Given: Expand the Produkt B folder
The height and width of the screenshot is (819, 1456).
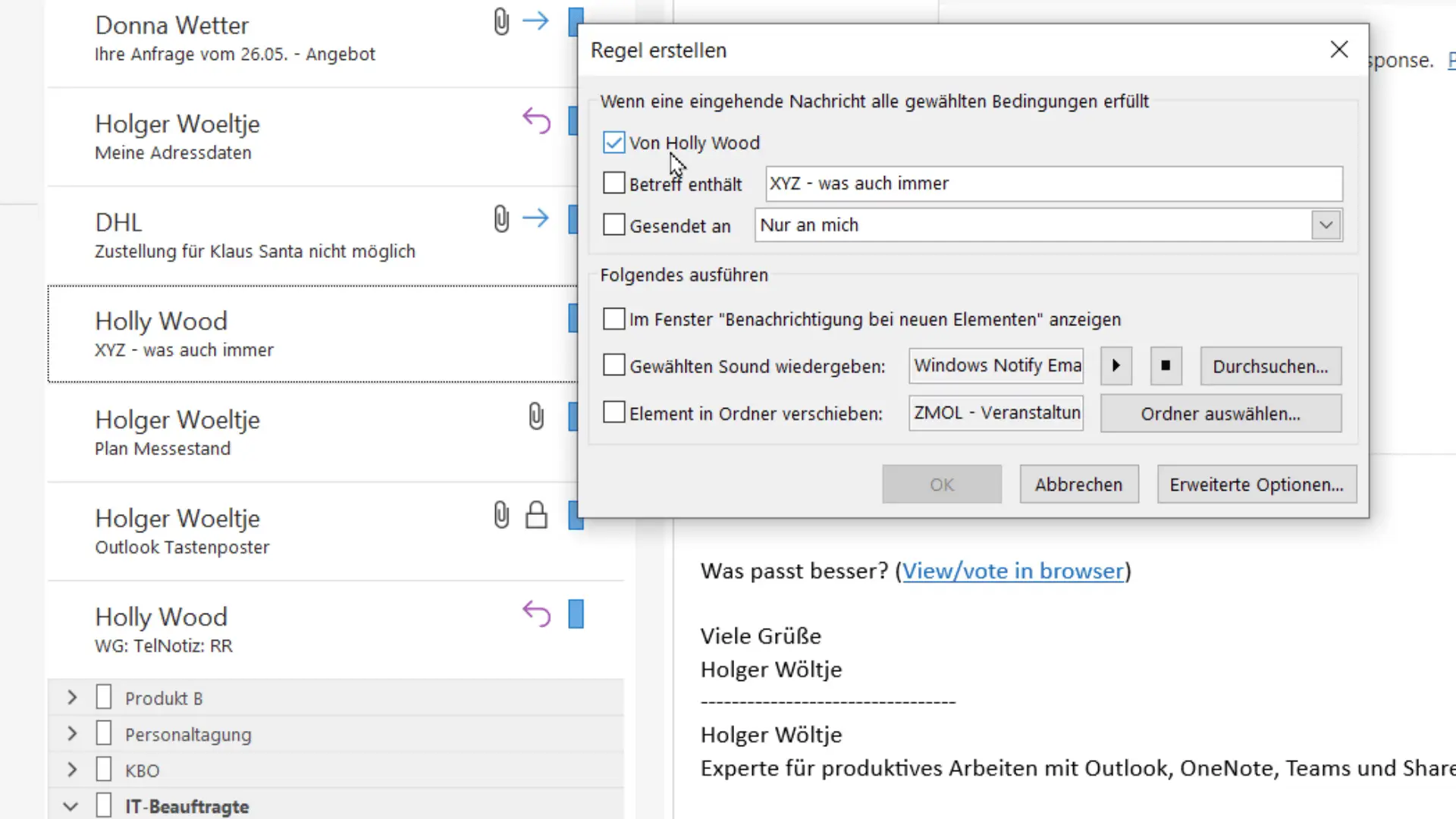Looking at the screenshot, I should 71,697.
